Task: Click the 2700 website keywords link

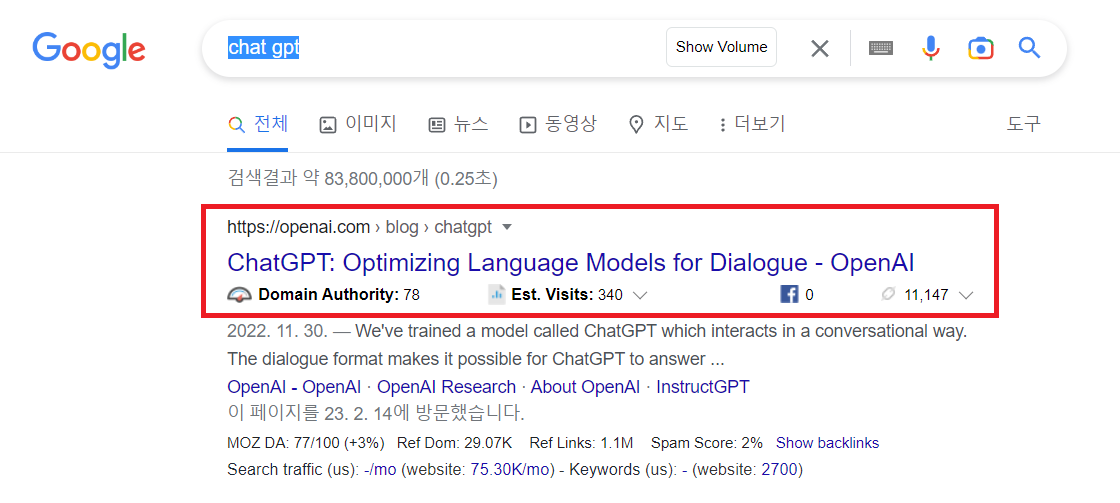Action: coord(779,470)
